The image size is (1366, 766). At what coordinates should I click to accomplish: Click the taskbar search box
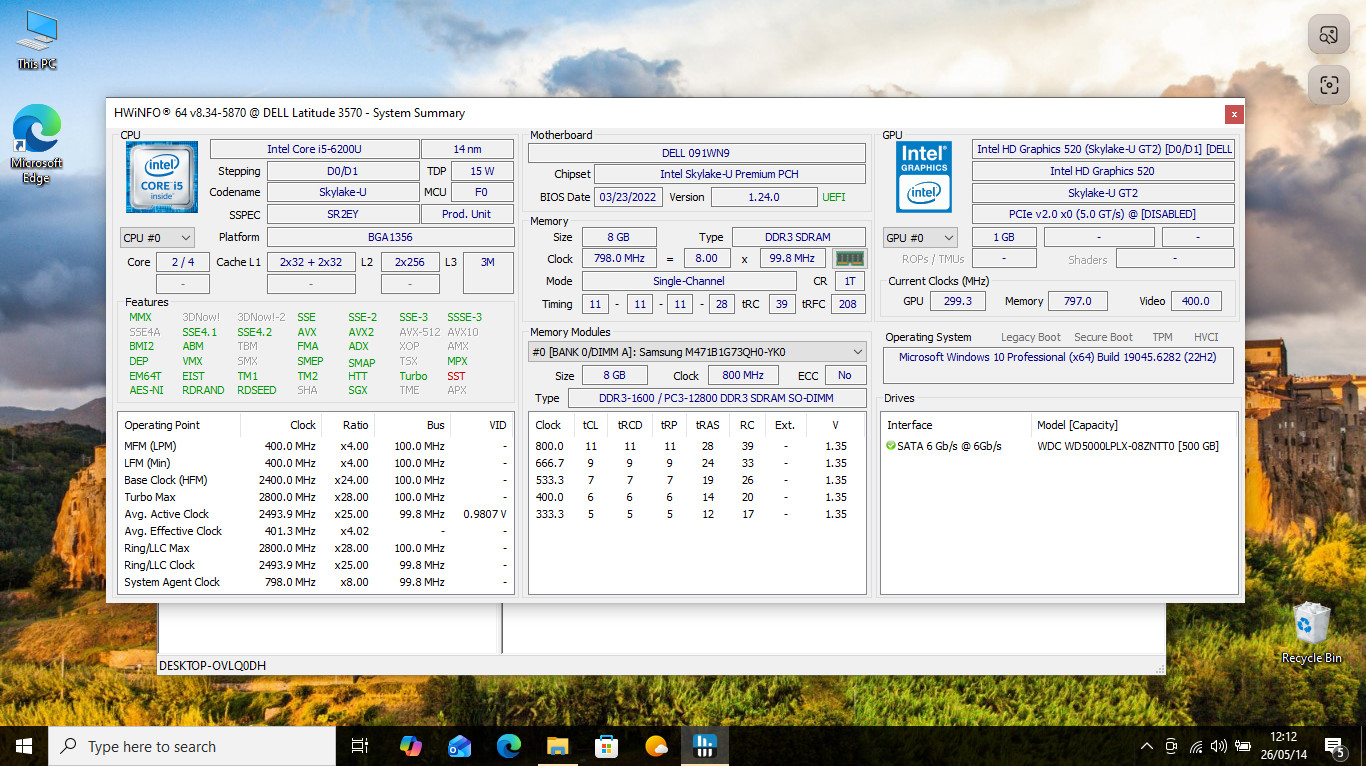pyautogui.click(x=192, y=746)
